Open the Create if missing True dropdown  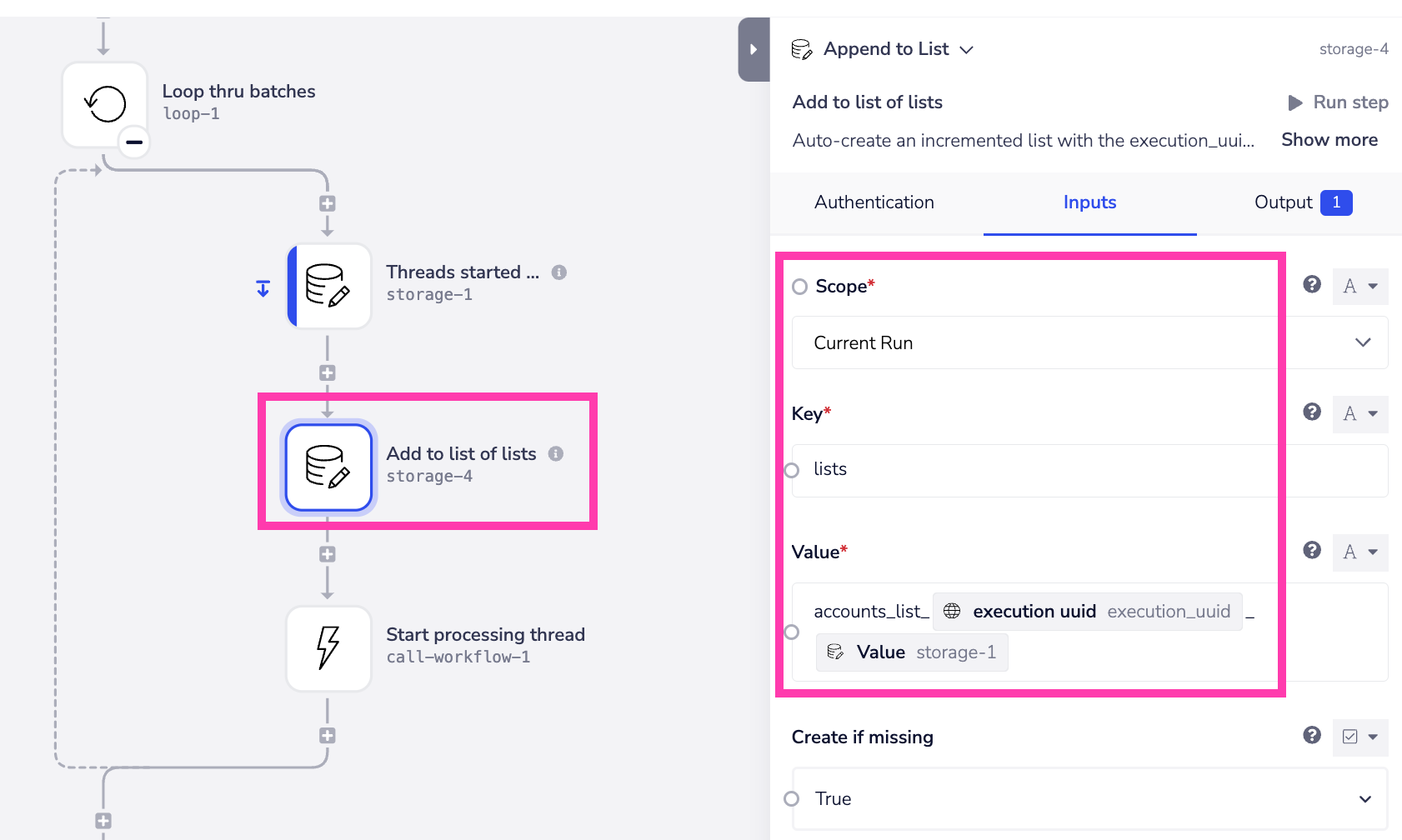coord(1089,798)
